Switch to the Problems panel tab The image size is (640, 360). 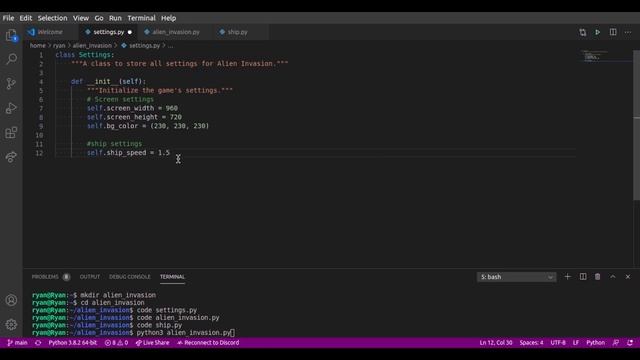click(x=51, y=277)
